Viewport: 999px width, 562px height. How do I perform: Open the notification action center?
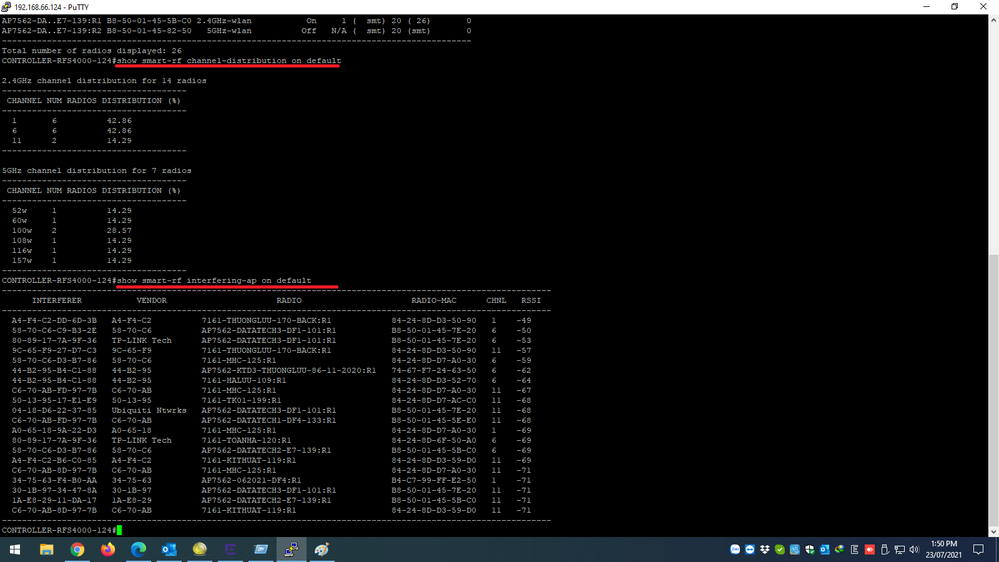click(x=978, y=550)
